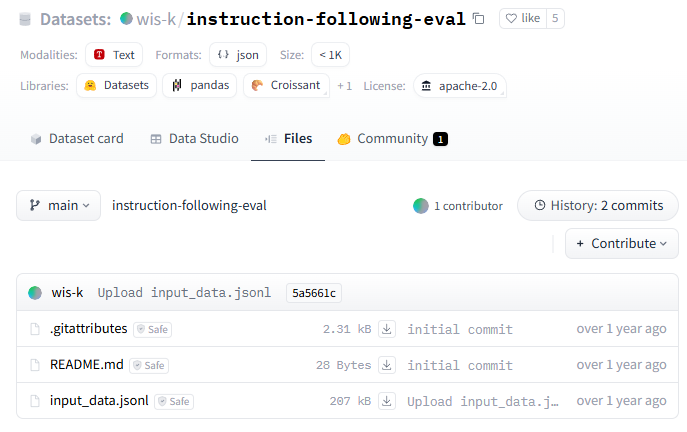Download the .gitattributes file
This screenshot has height=432, width=687.
(x=386, y=329)
